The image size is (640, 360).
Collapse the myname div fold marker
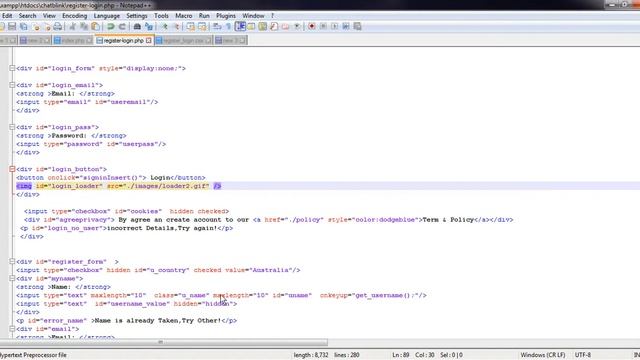click(12, 278)
